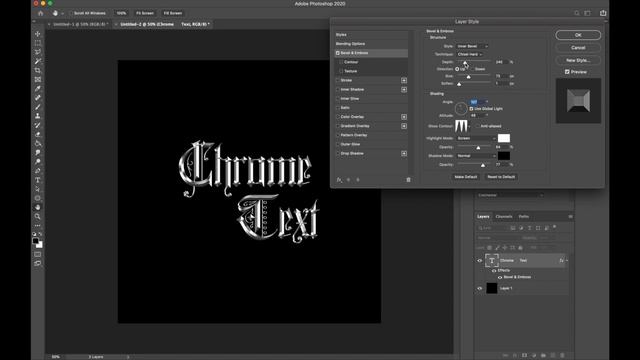Select the Pen tool
The height and width of the screenshot is (360, 640).
38,171
